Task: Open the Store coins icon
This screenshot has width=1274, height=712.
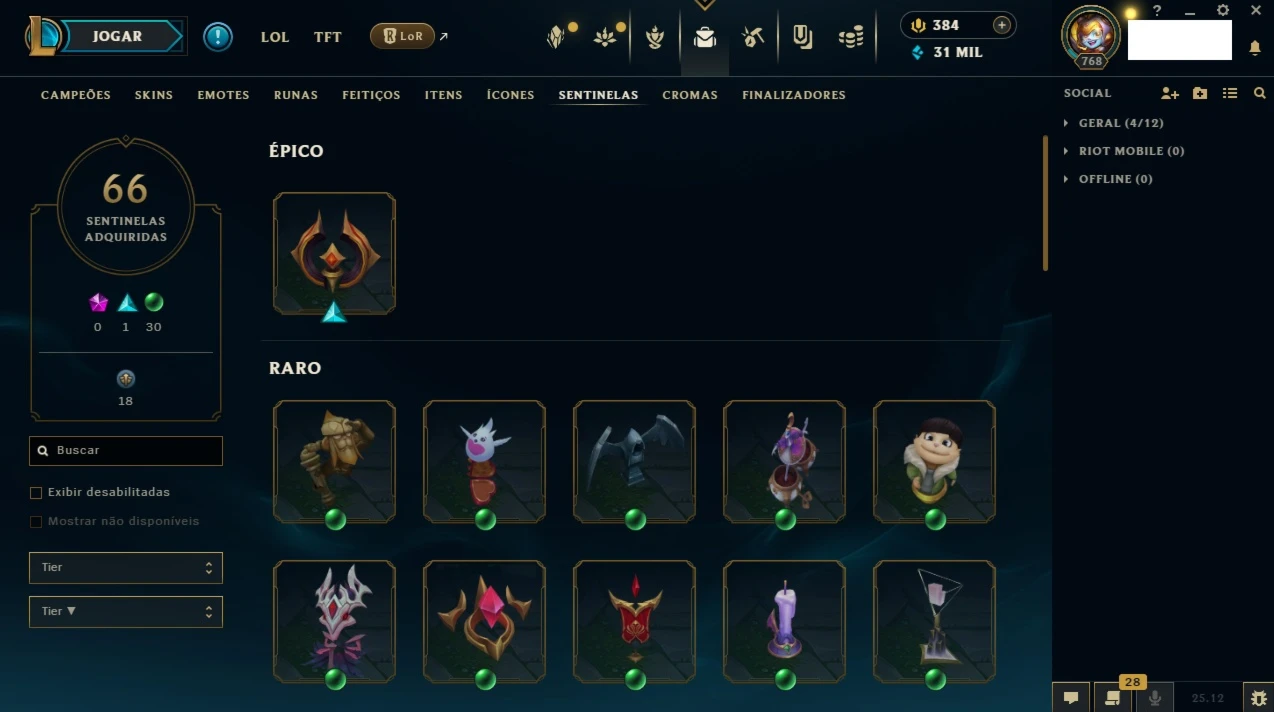Action: (851, 37)
